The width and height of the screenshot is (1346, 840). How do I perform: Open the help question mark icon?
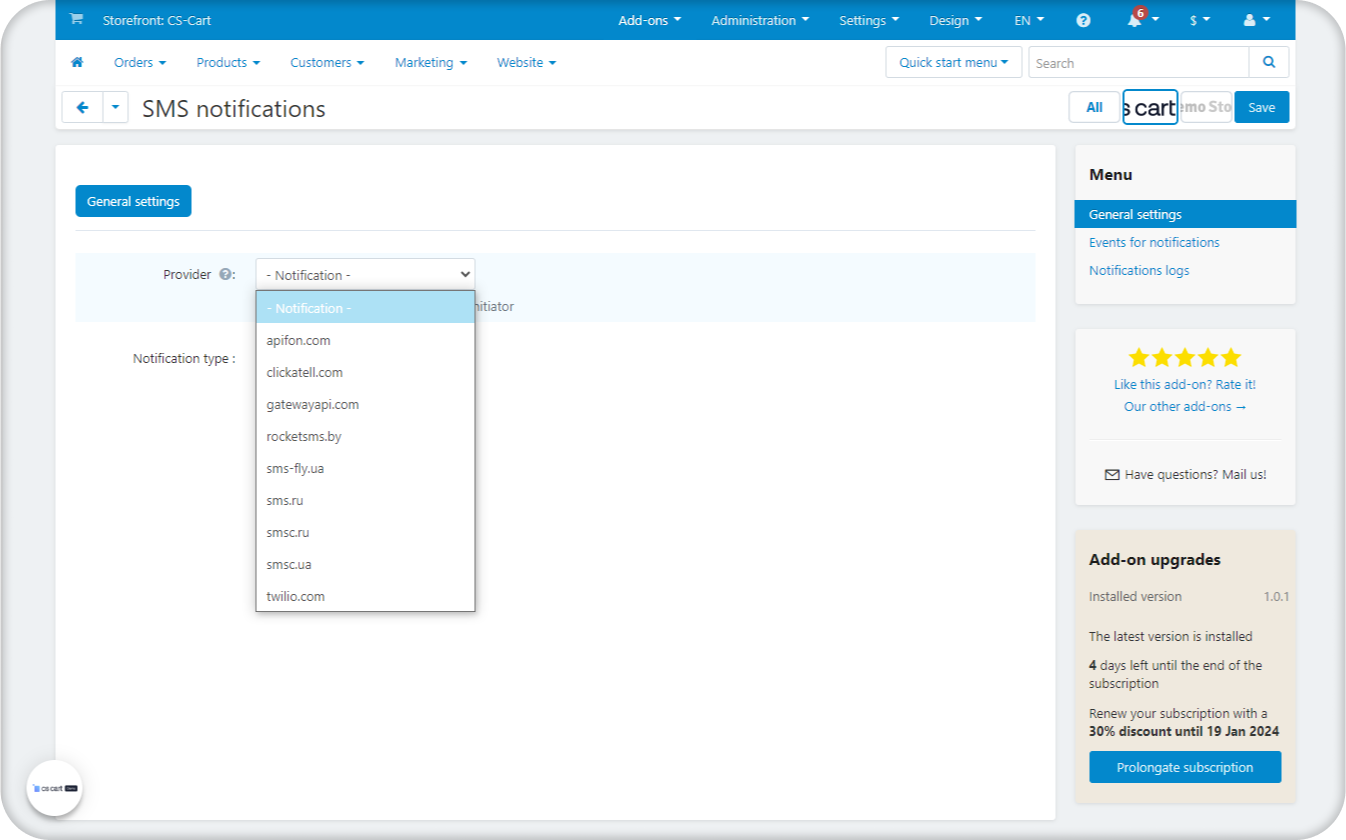pos(1083,20)
